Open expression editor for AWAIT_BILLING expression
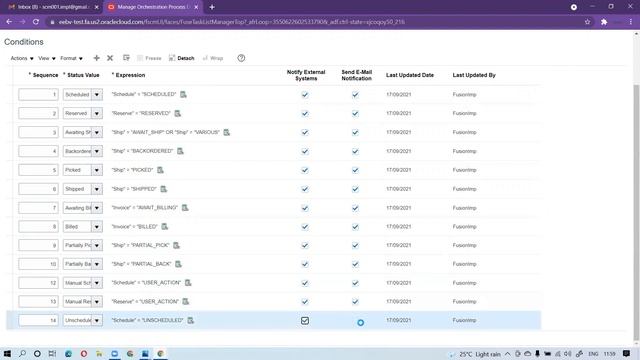The image size is (640, 360). tap(185, 208)
